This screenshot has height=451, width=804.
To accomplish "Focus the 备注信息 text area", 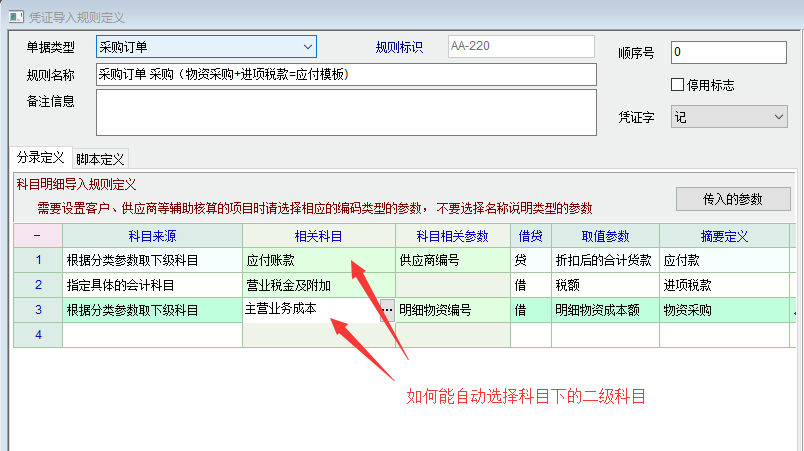I will 346,111.
